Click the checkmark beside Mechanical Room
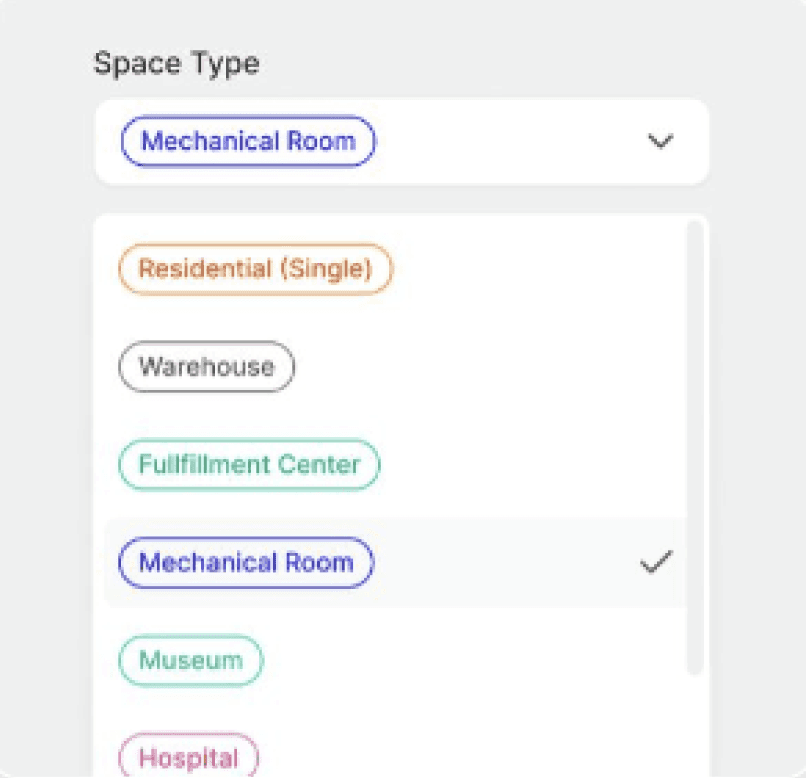The height and width of the screenshot is (778, 806). point(656,563)
